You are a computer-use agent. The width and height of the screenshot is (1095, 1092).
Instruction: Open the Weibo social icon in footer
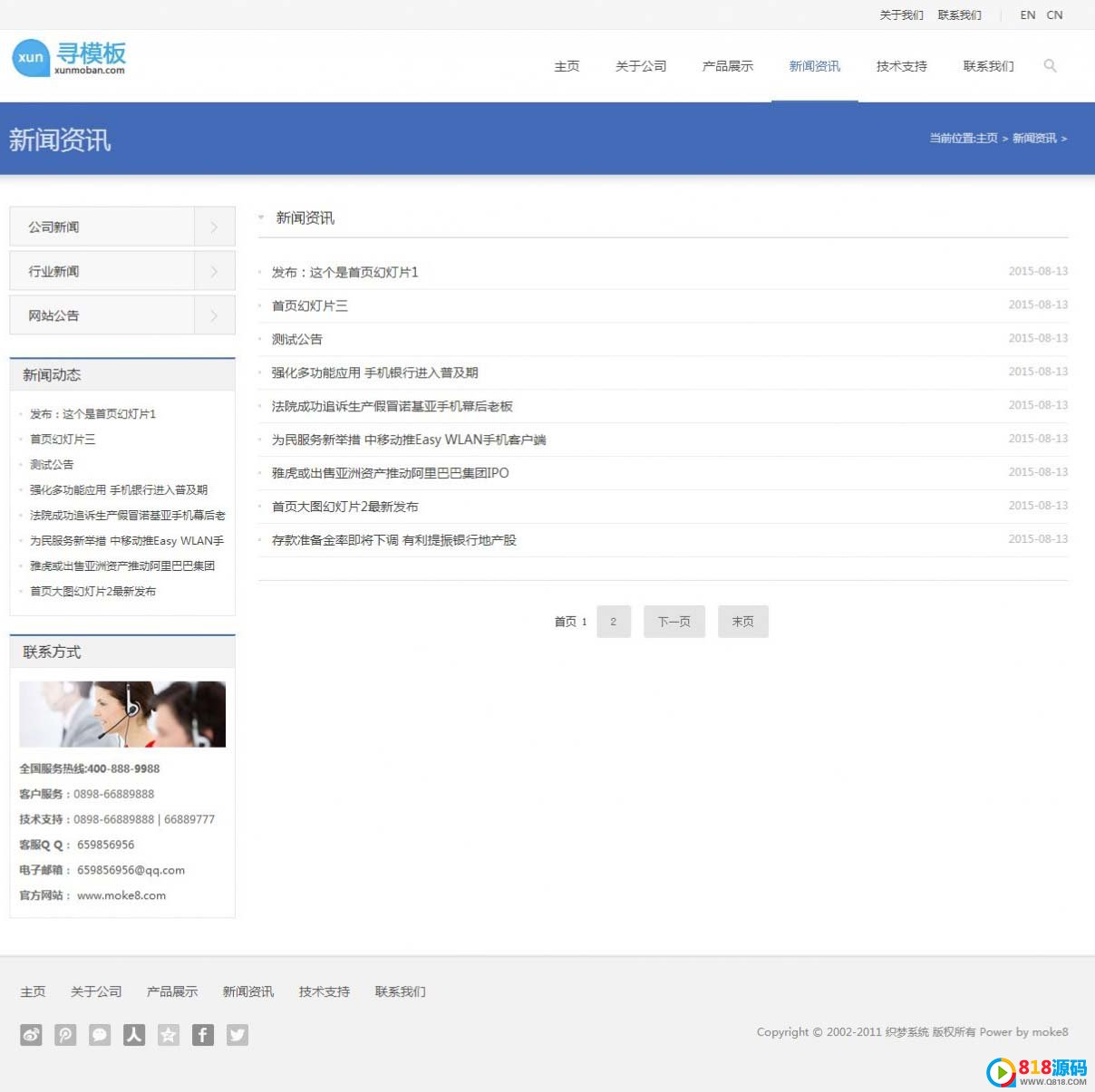point(32,1035)
